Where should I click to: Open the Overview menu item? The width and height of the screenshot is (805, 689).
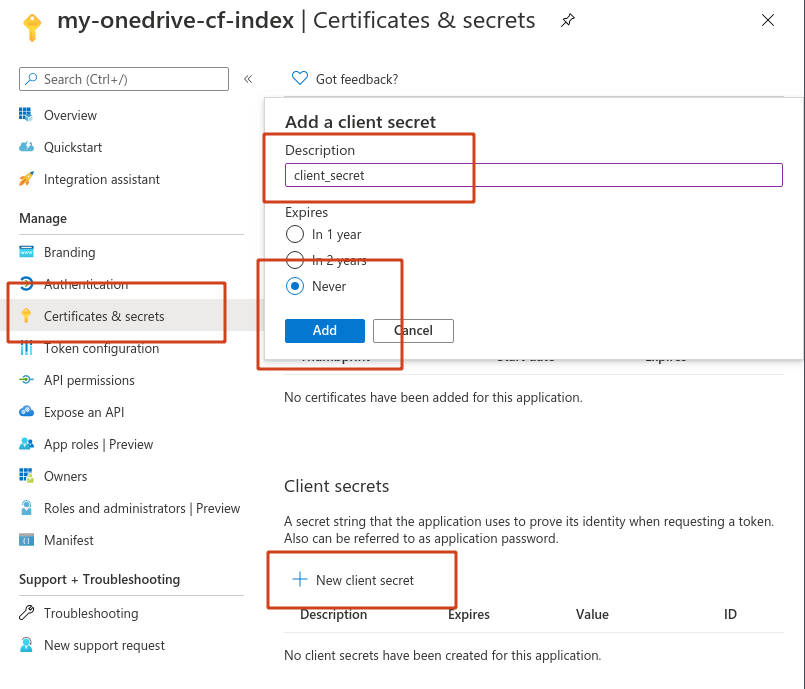tap(70, 115)
